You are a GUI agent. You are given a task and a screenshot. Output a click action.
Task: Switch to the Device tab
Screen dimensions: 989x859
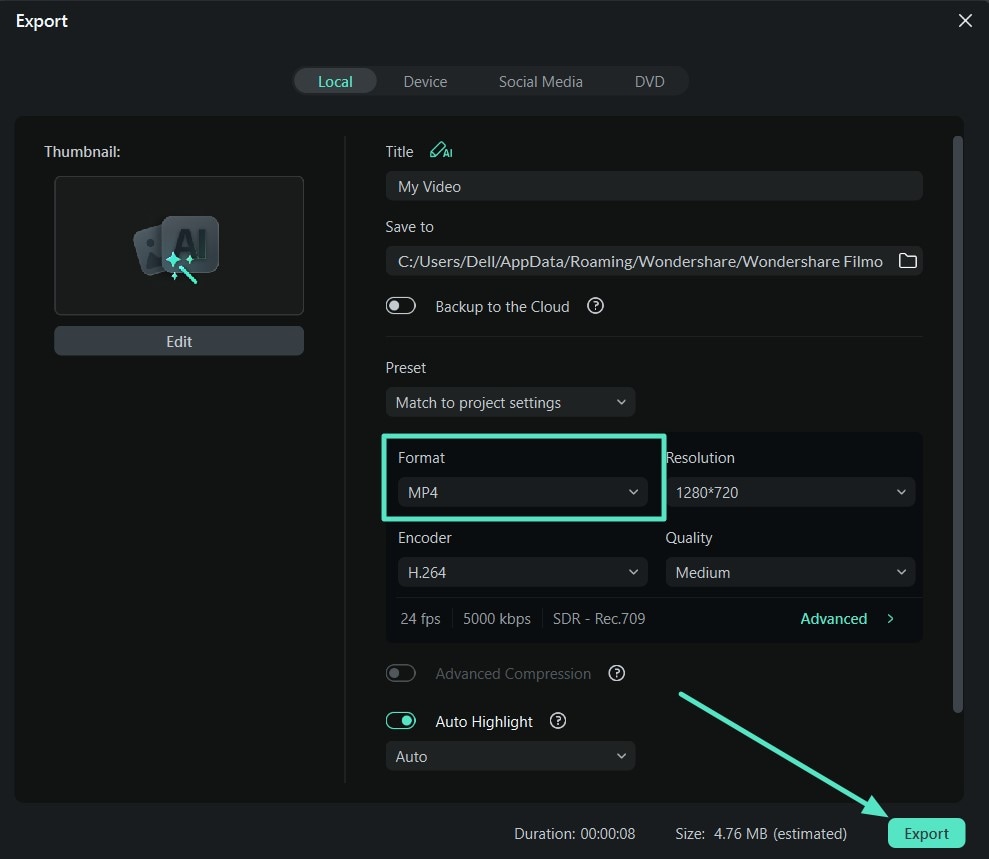pos(425,81)
